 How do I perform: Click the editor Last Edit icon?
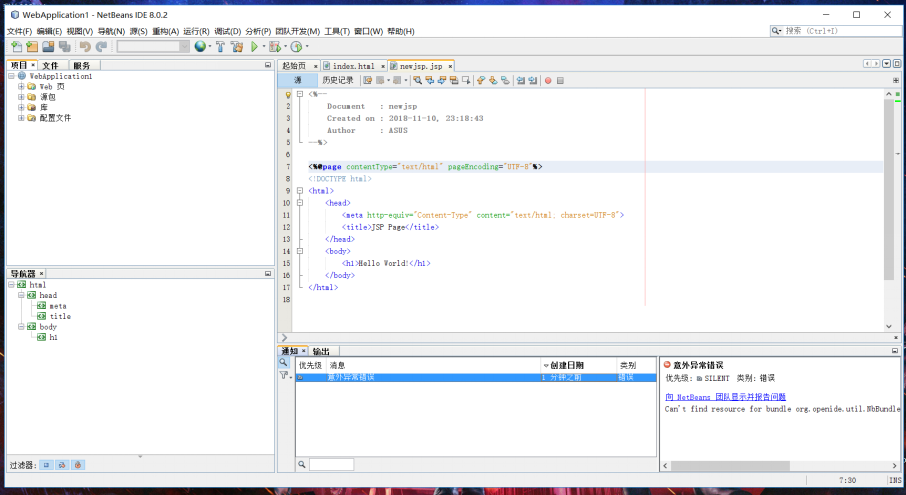[x=367, y=80]
